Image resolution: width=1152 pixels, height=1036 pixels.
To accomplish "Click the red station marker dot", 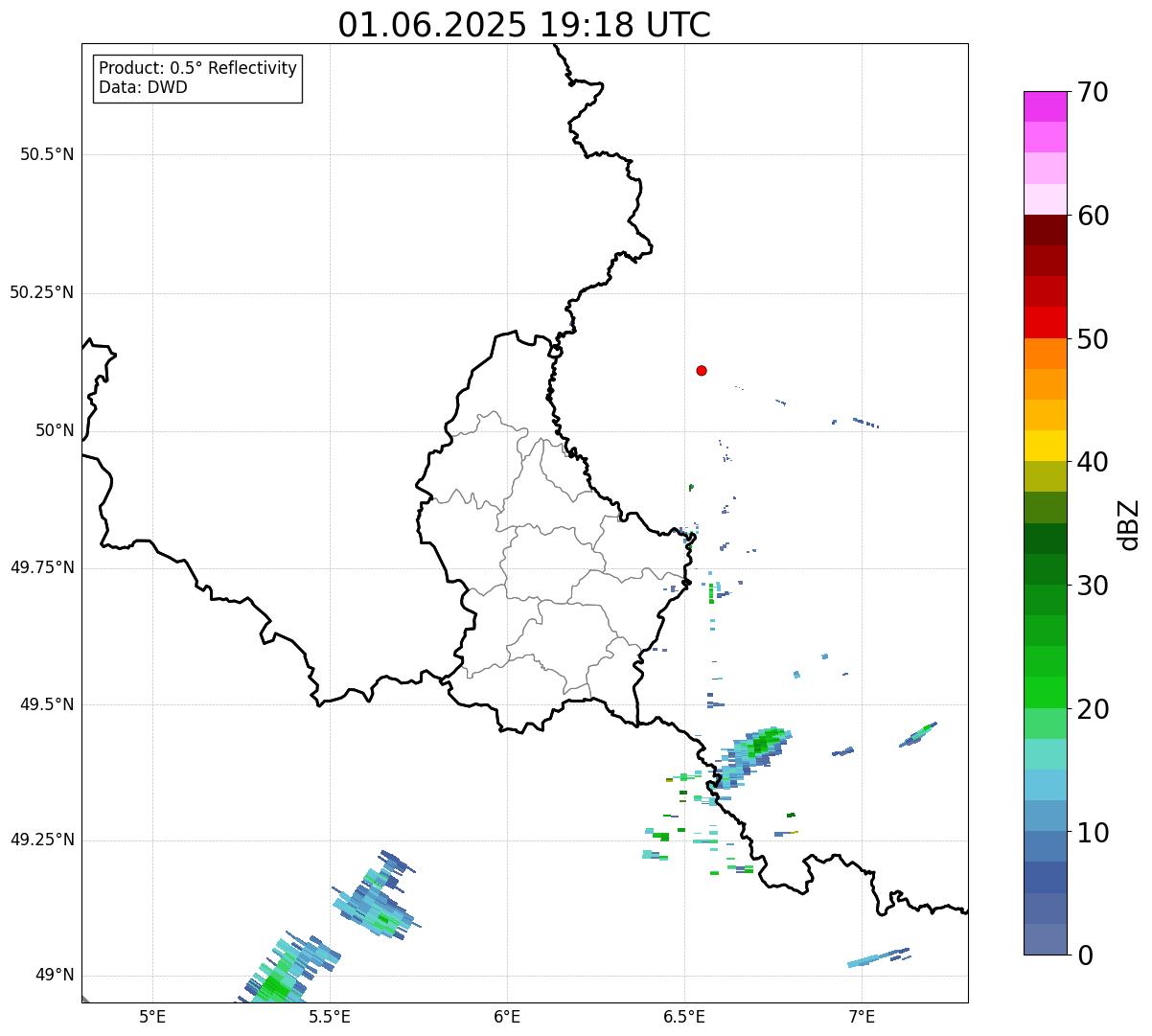I will [702, 370].
